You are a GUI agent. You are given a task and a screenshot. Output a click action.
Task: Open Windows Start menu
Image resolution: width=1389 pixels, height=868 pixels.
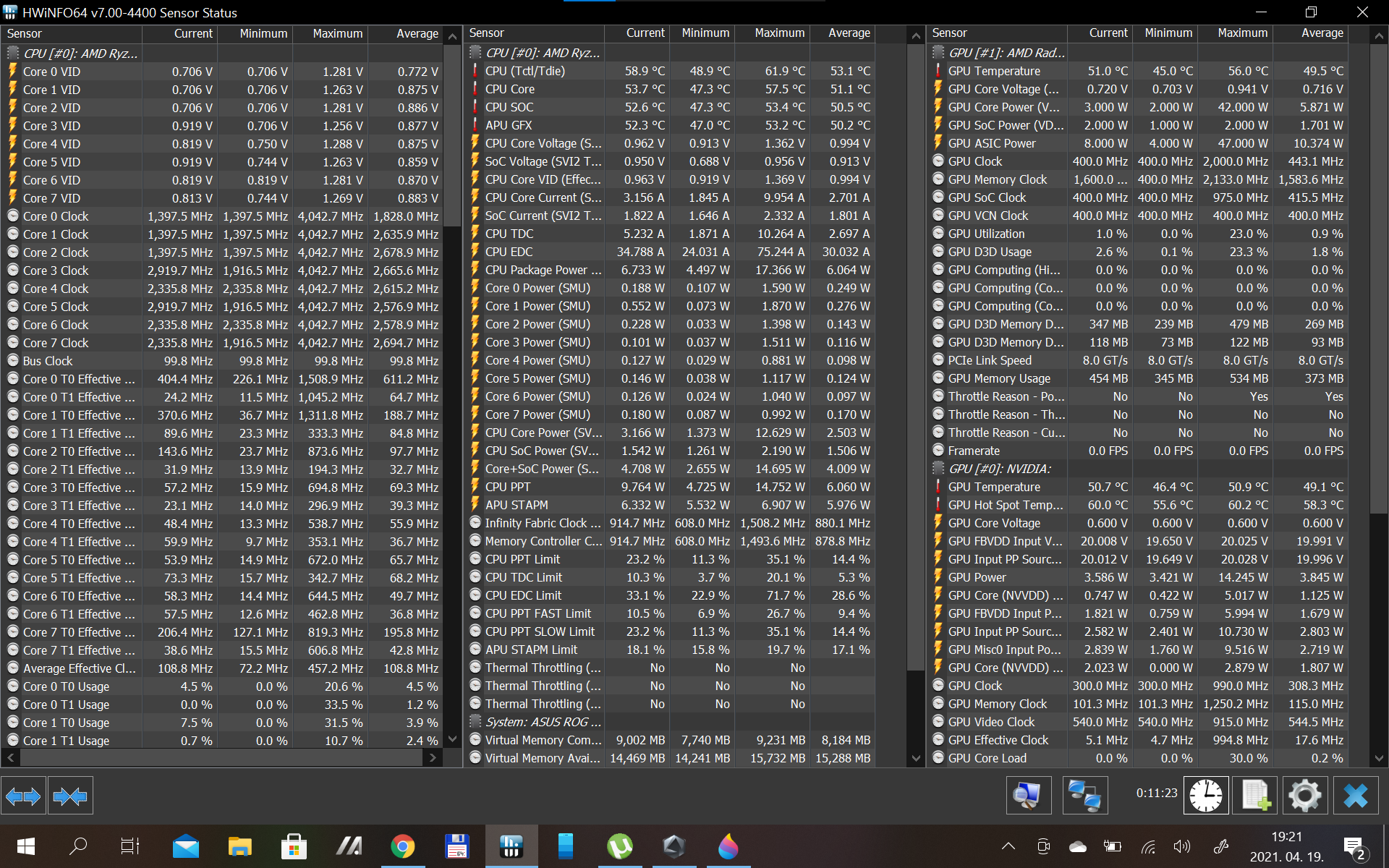pos(25,846)
